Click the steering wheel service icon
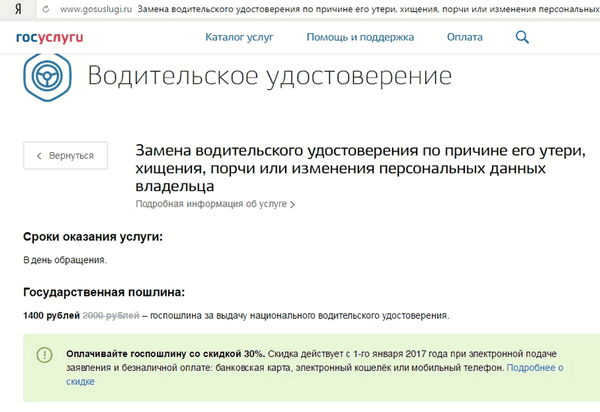 pyautogui.click(x=47, y=76)
